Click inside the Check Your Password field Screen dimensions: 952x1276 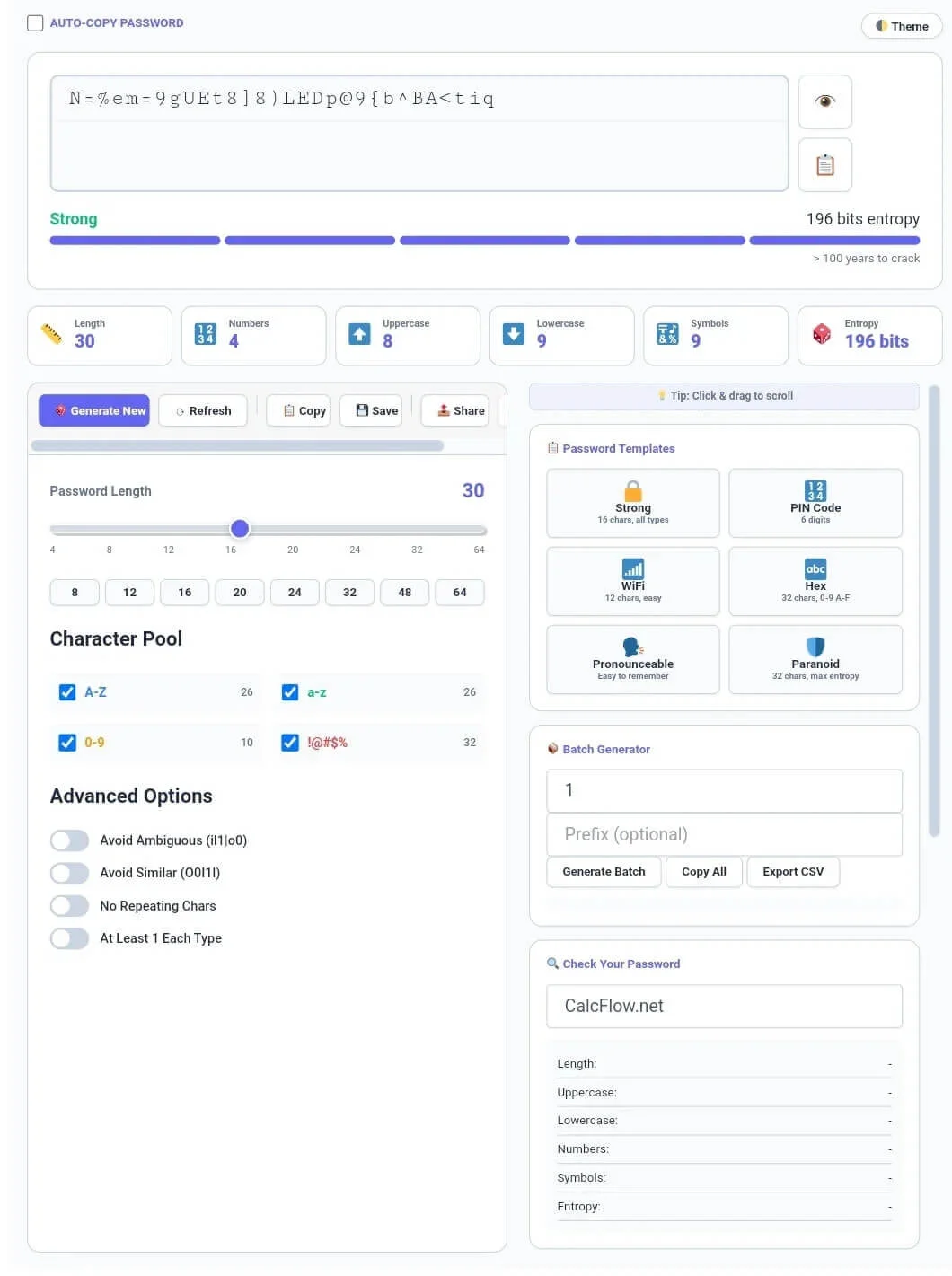724,1006
